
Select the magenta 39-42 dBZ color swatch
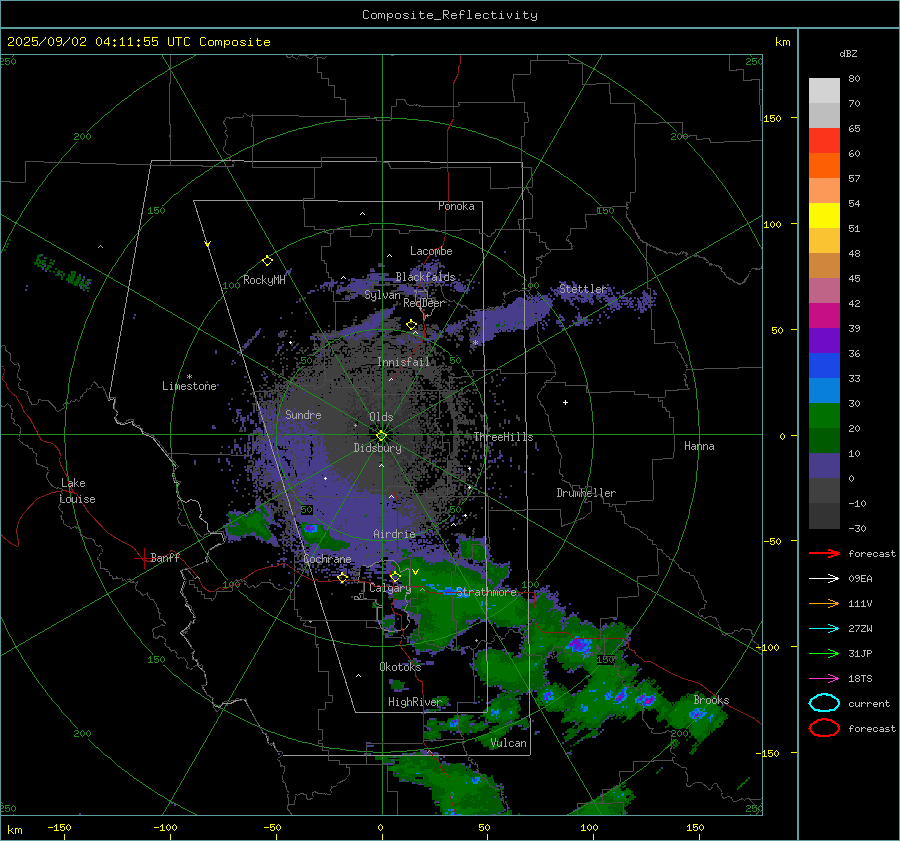pyautogui.click(x=824, y=316)
